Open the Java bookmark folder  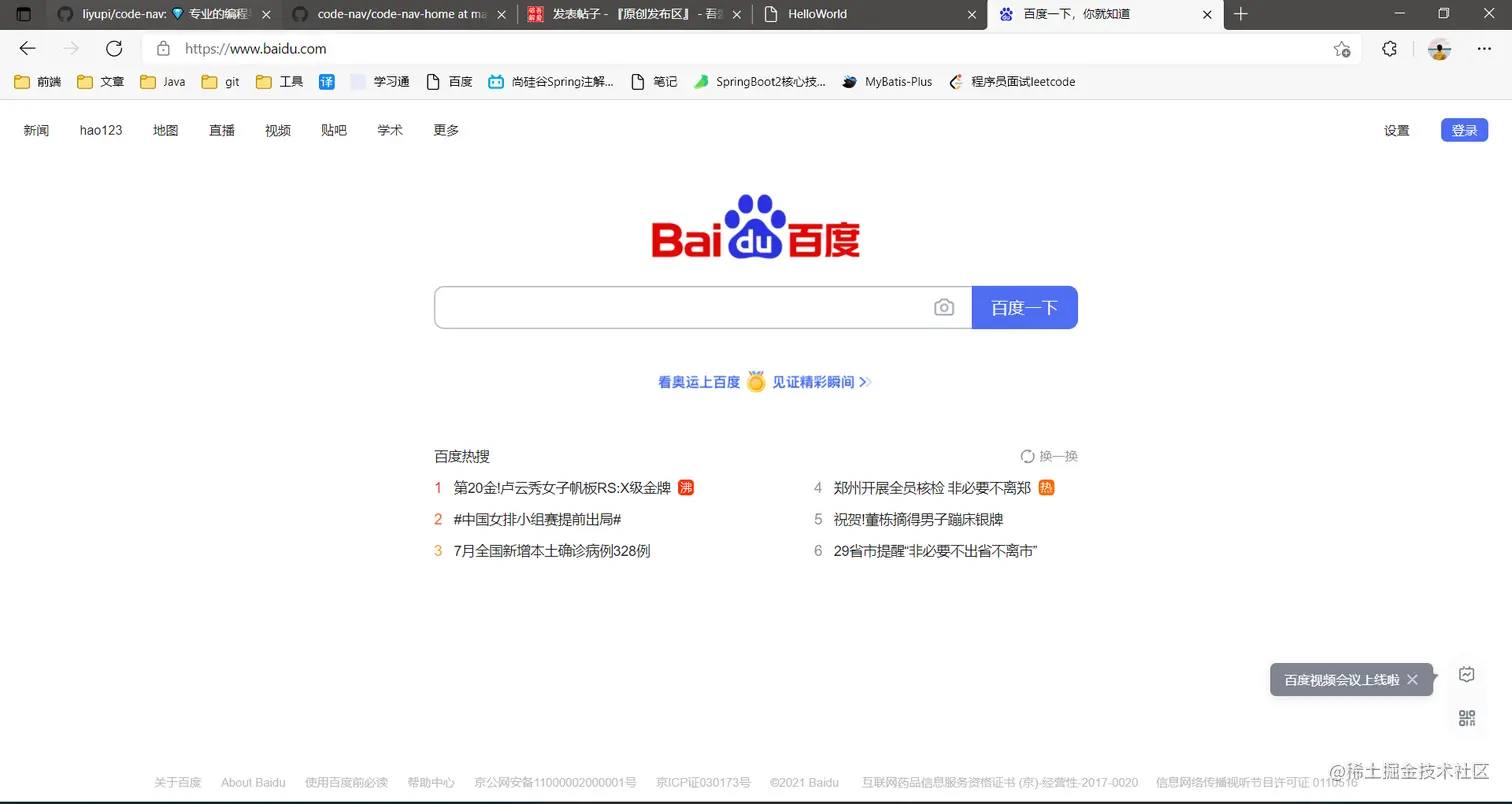163,82
